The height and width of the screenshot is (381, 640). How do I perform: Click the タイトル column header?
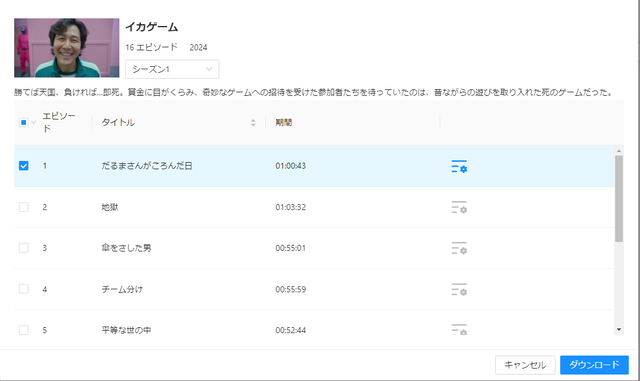click(118, 123)
